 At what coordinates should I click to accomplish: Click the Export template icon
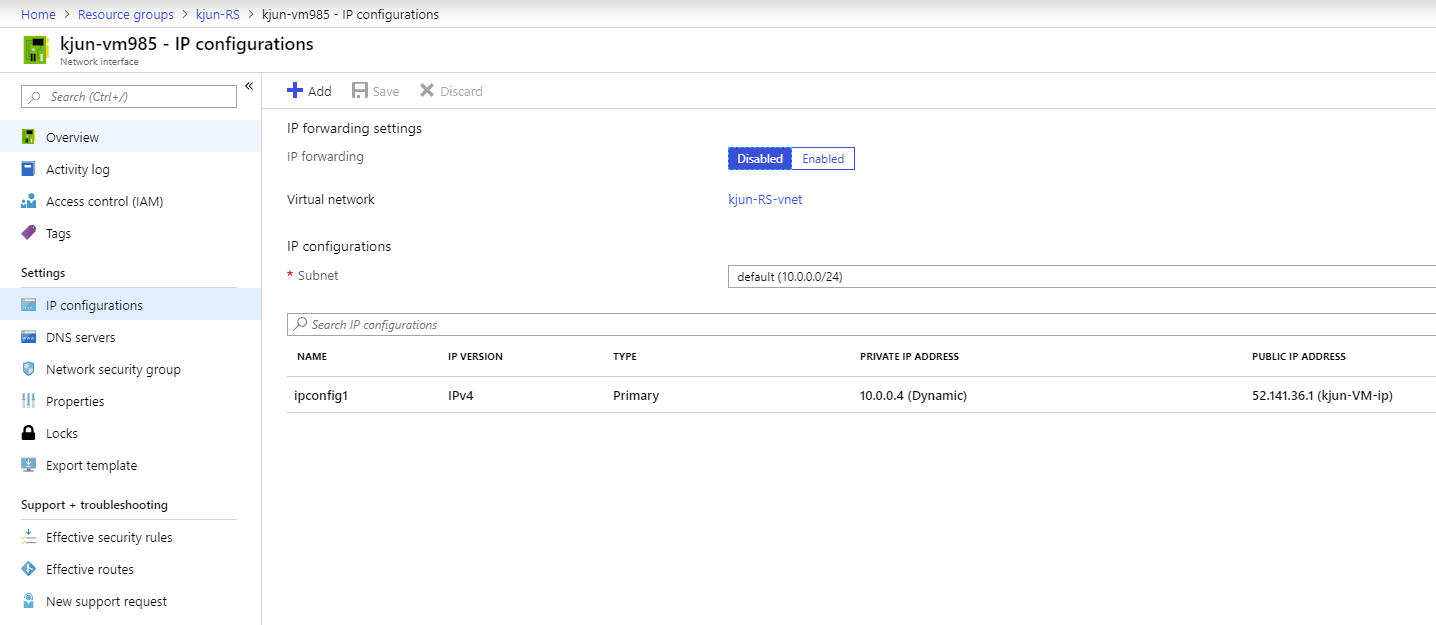click(x=29, y=465)
